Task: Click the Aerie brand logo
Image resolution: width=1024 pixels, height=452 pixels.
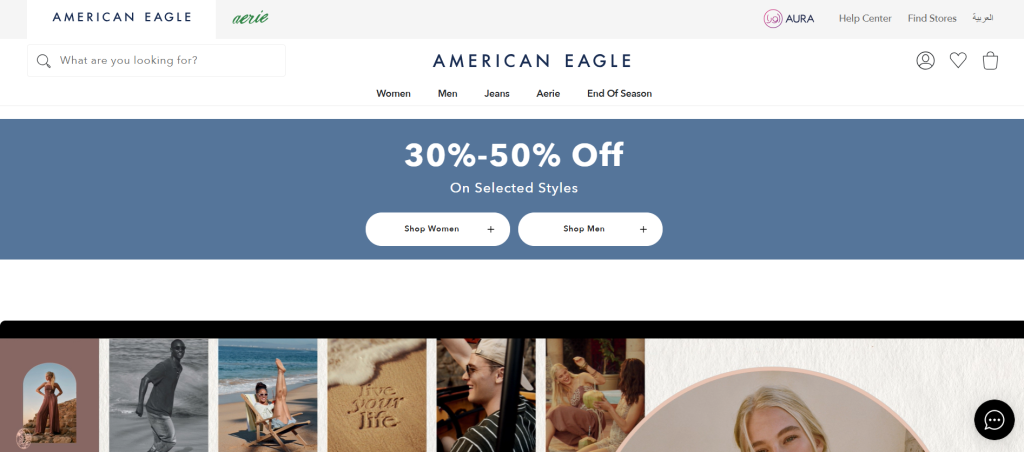Action: pos(250,18)
